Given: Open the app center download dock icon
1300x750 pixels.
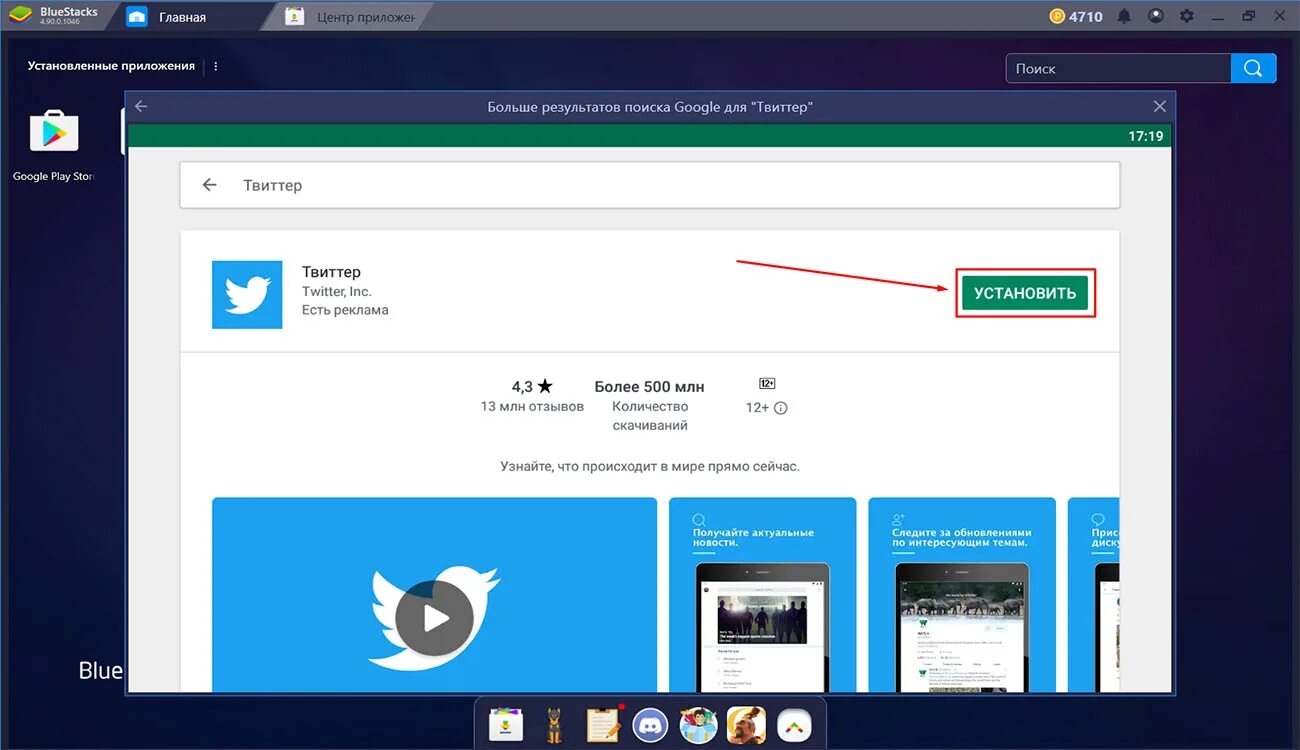Looking at the screenshot, I should [x=506, y=724].
